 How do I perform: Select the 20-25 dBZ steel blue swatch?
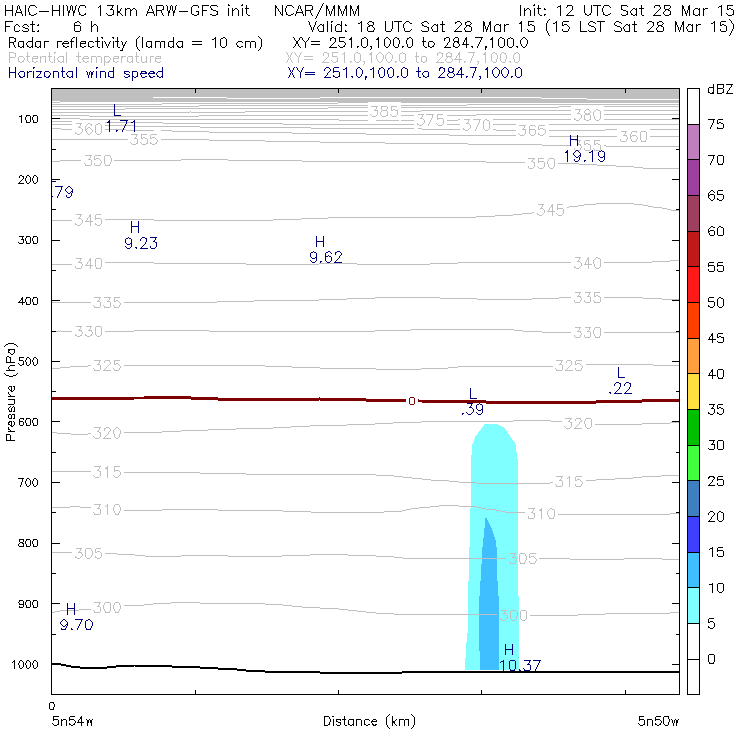click(x=693, y=498)
